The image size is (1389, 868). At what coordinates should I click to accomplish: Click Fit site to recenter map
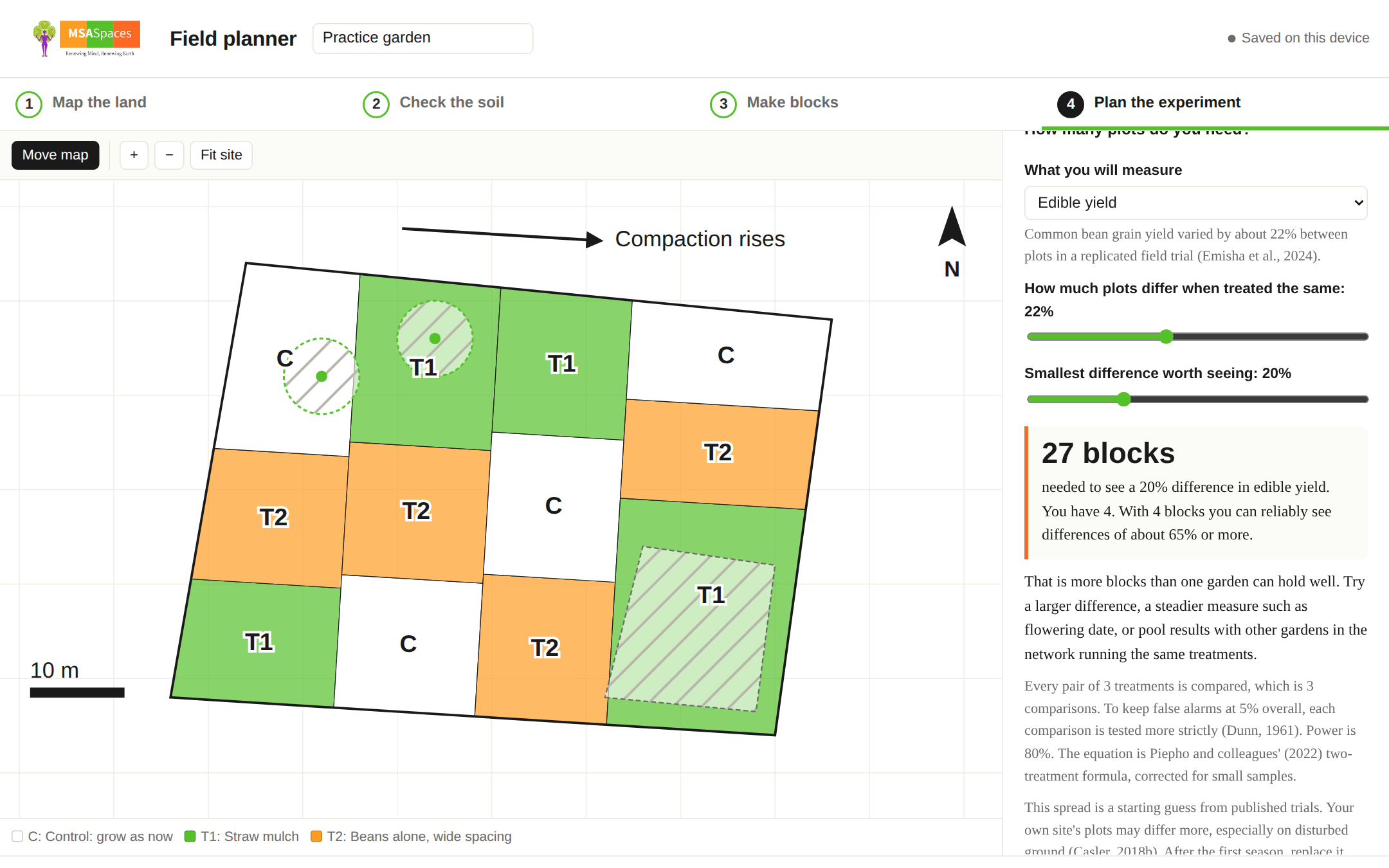point(221,155)
